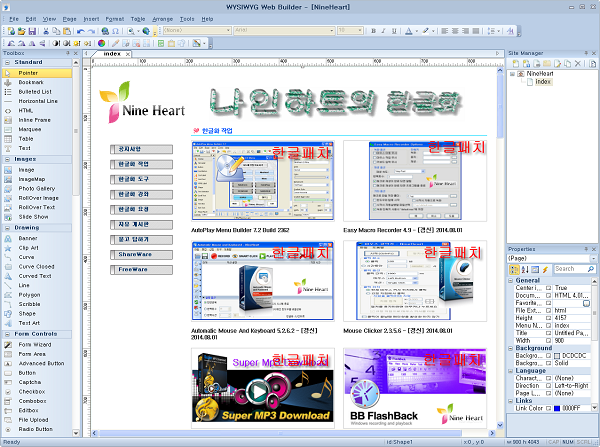Apply bold formatting
Viewport: 600px width, 447px height.
[x=373, y=31]
